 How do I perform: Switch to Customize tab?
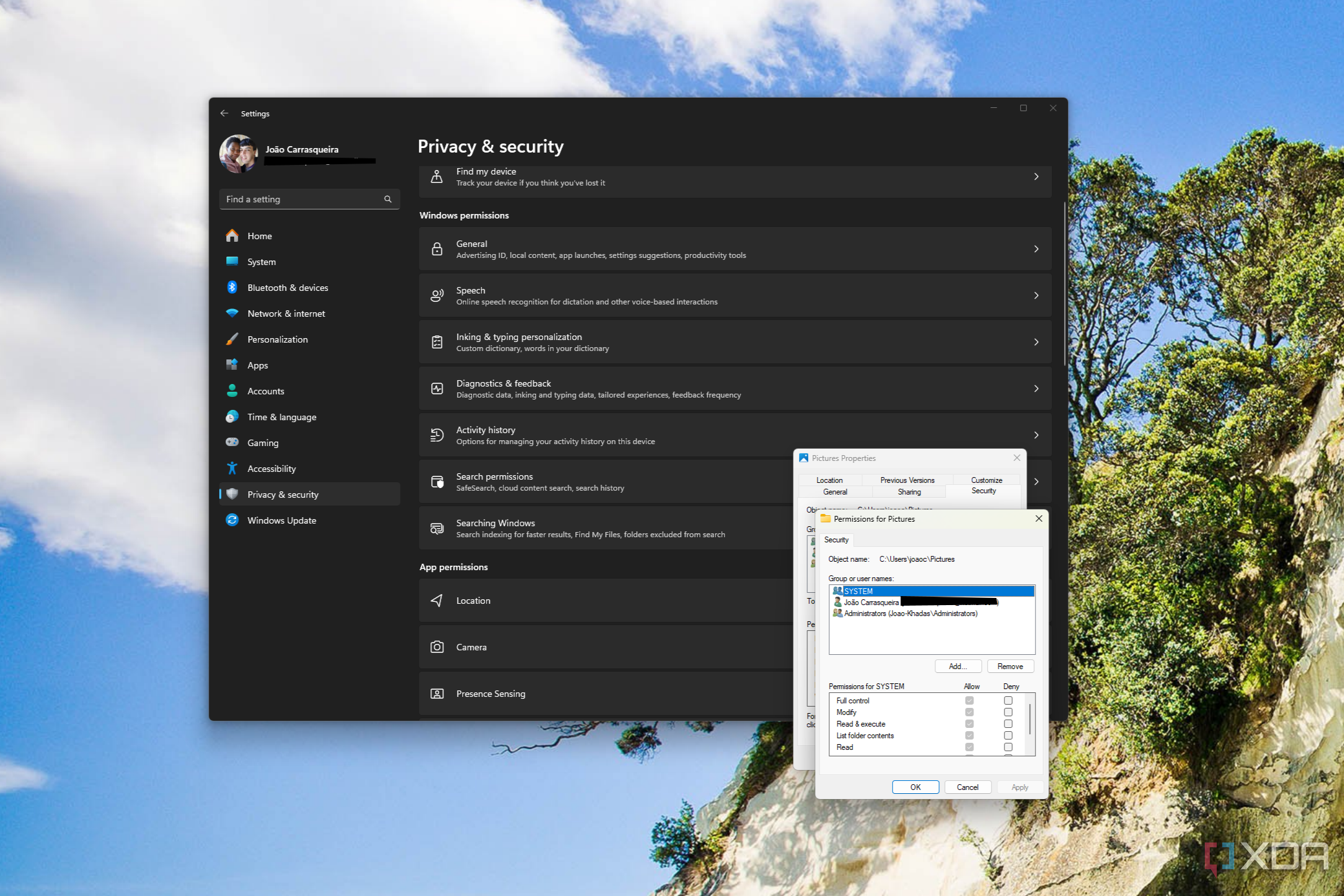pyautogui.click(x=987, y=480)
